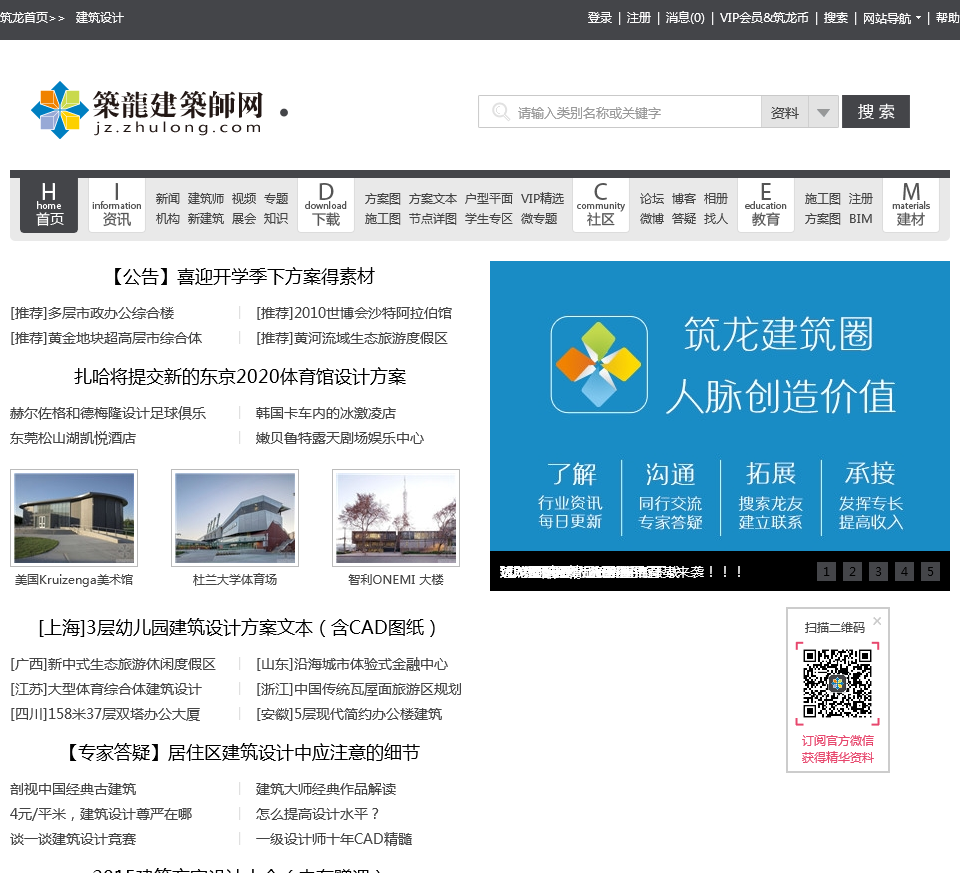Image resolution: width=960 pixels, height=873 pixels.
Task: Focus the keyword search input field
Action: [620, 112]
